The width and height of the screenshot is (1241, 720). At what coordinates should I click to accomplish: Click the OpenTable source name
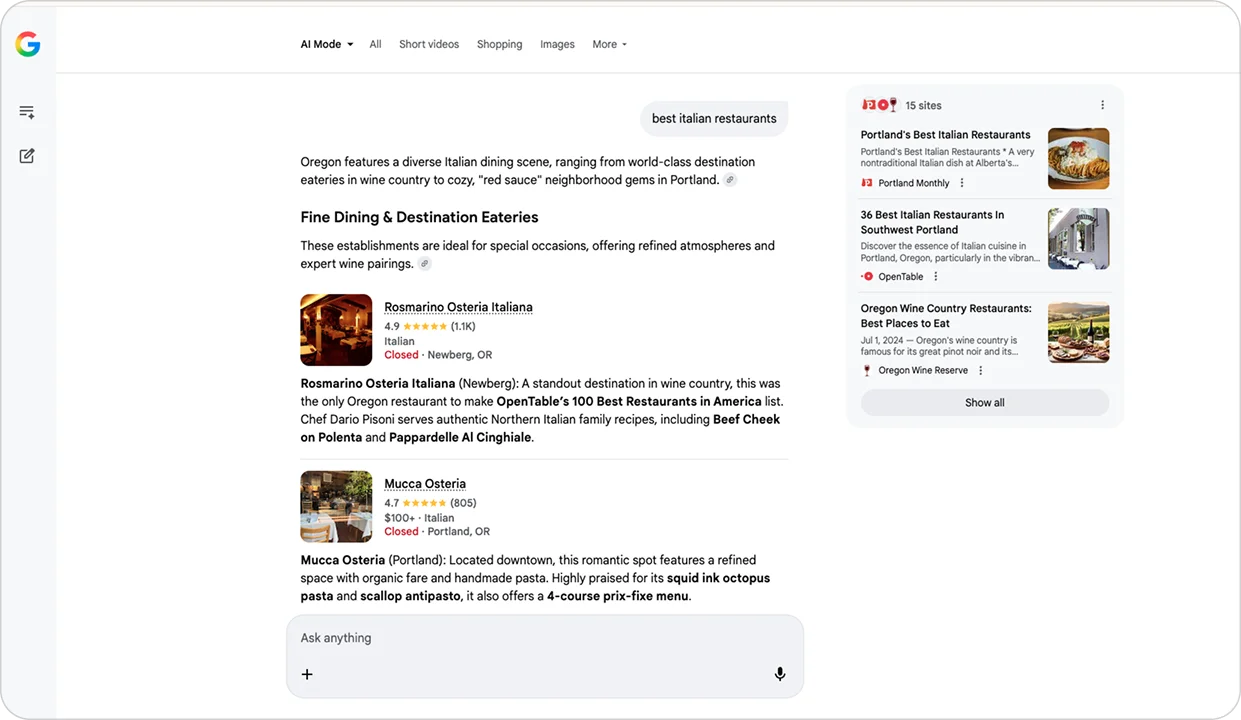[901, 277]
